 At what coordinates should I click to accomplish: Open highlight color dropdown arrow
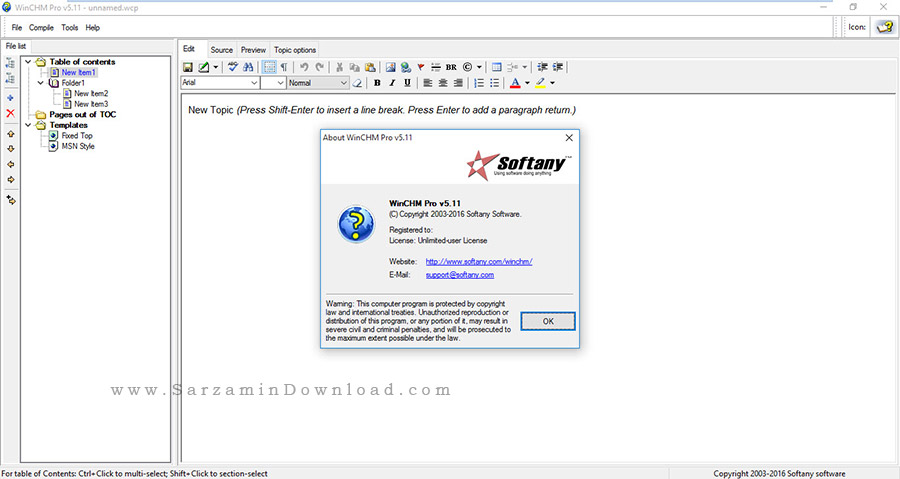552,83
